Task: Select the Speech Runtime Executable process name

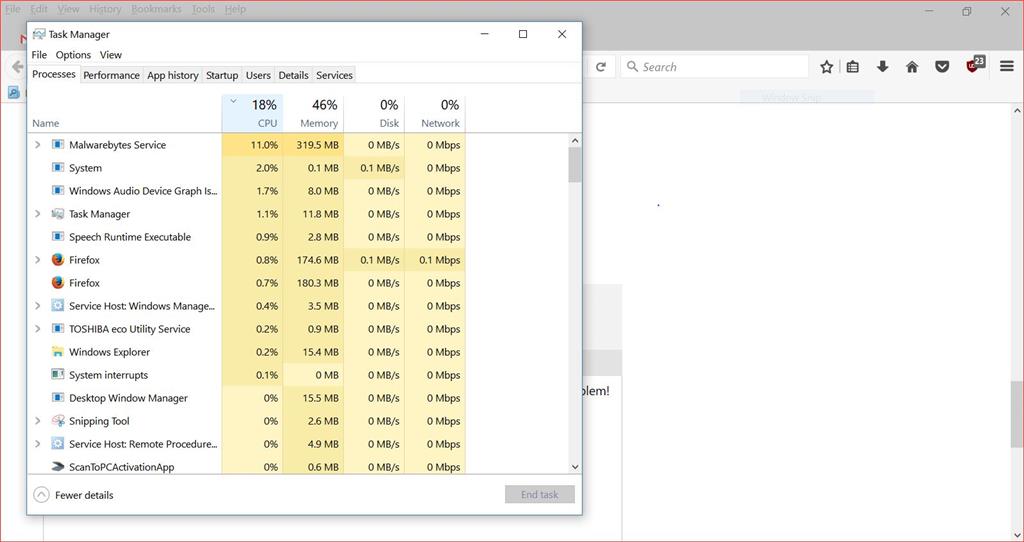Action: pos(130,237)
